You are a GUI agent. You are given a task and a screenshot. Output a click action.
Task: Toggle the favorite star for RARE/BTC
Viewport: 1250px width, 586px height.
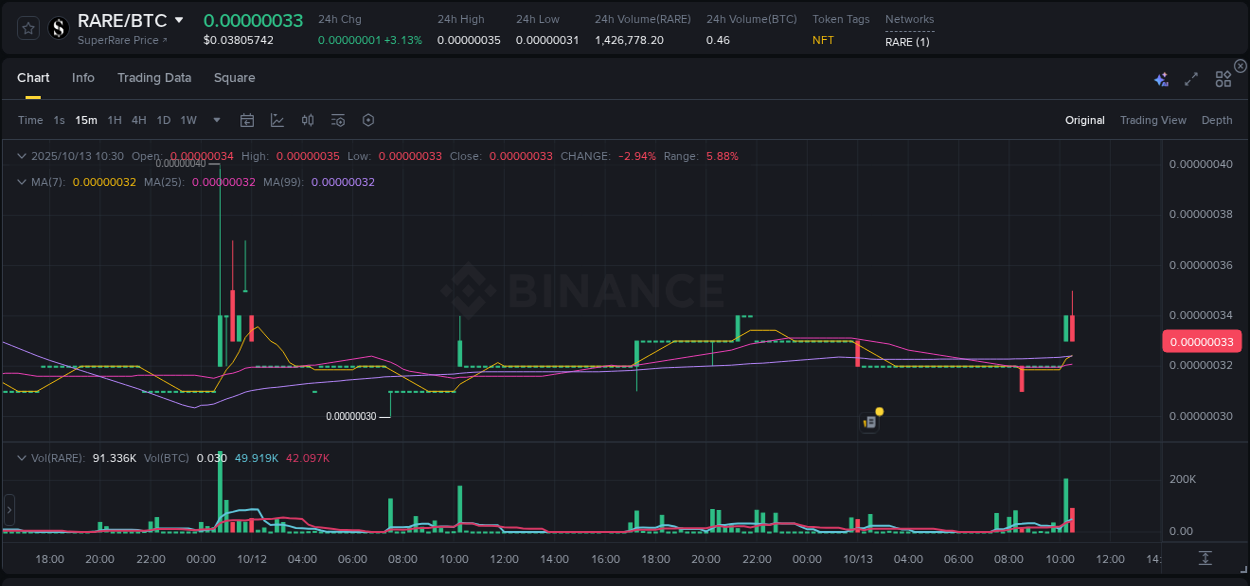pyautogui.click(x=27, y=28)
